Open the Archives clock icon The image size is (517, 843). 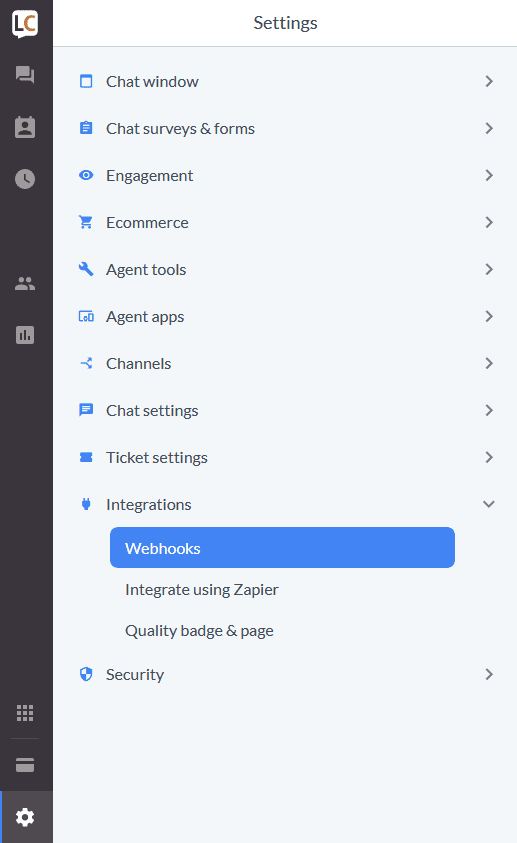tap(25, 179)
